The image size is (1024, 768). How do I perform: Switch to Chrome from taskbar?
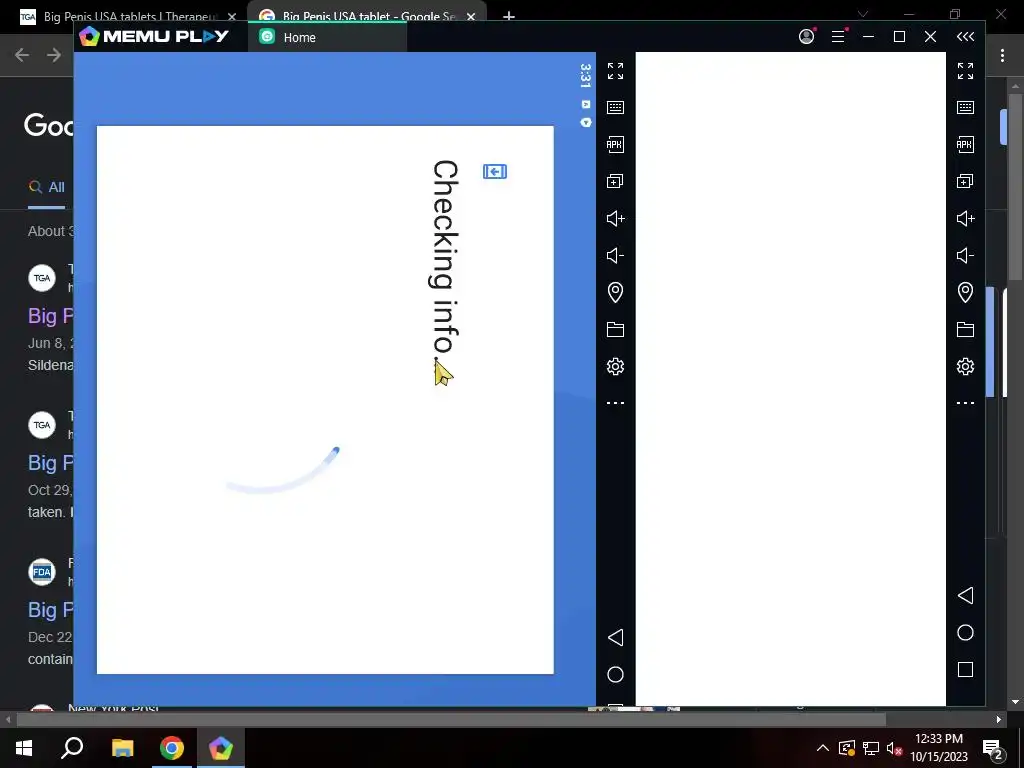[x=172, y=748]
